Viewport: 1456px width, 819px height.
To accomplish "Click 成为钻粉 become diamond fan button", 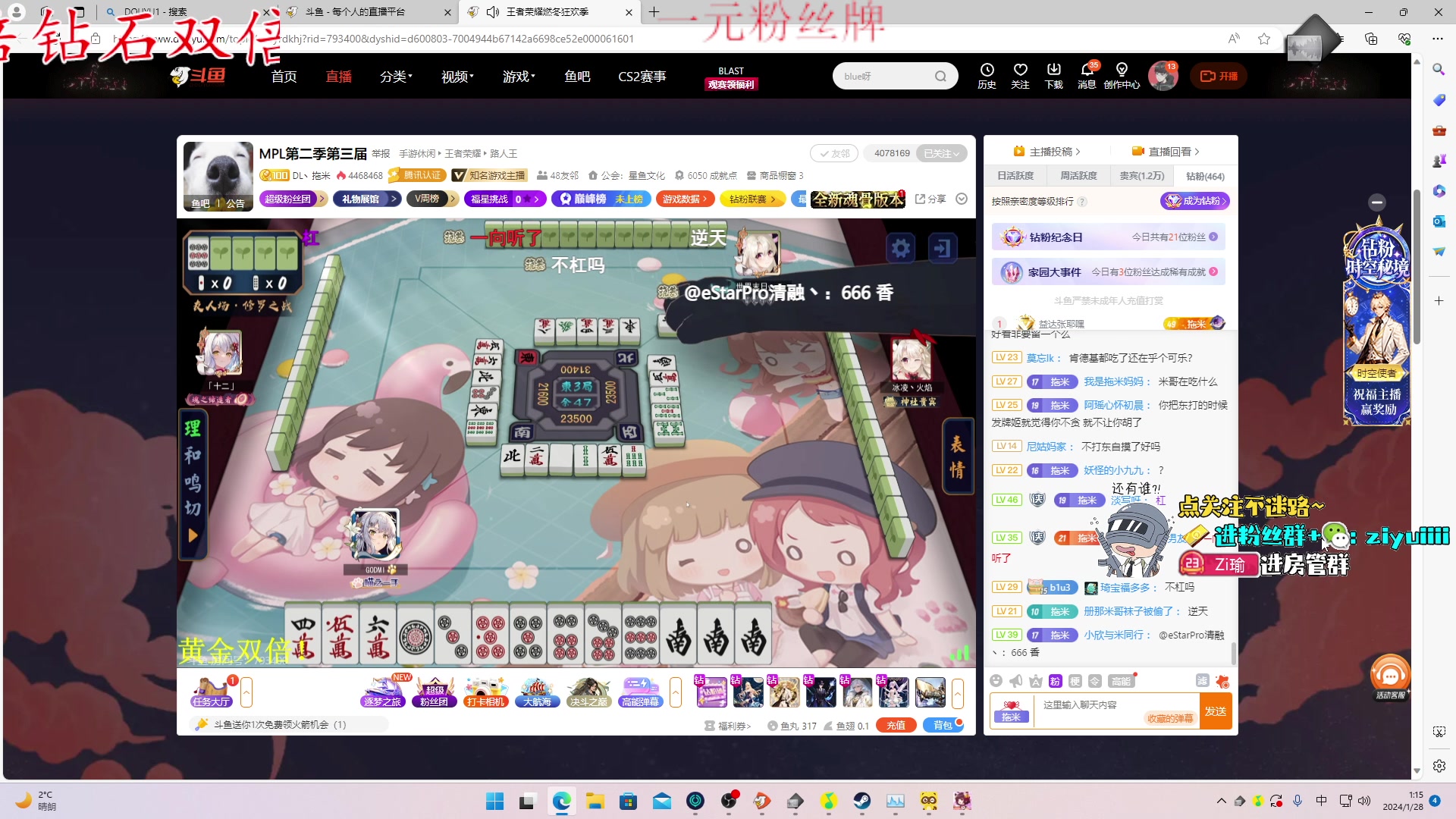I will point(1195,201).
